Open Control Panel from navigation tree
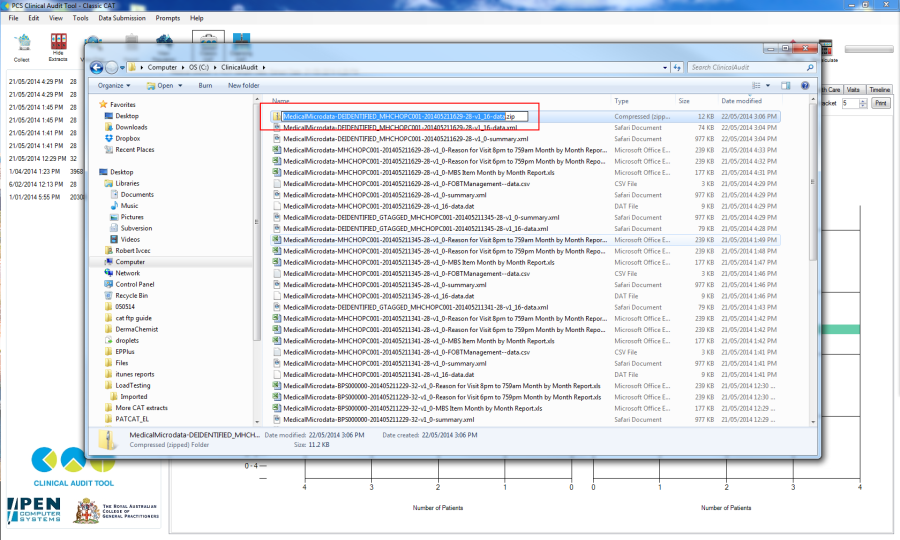The width and height of the screenshot is (900, 540). 129,284
